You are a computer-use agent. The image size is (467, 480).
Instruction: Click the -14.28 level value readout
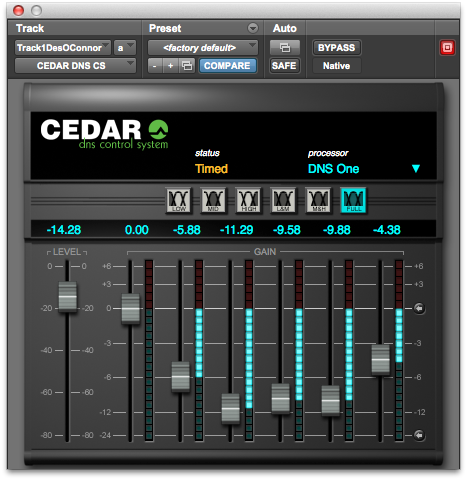pyautogui.click(x=64, y=230)
